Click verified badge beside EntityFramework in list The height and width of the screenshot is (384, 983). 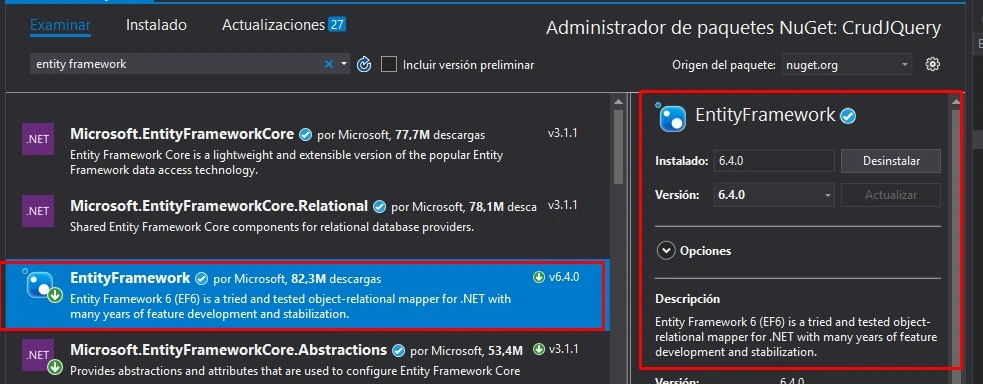click(202, 278)
